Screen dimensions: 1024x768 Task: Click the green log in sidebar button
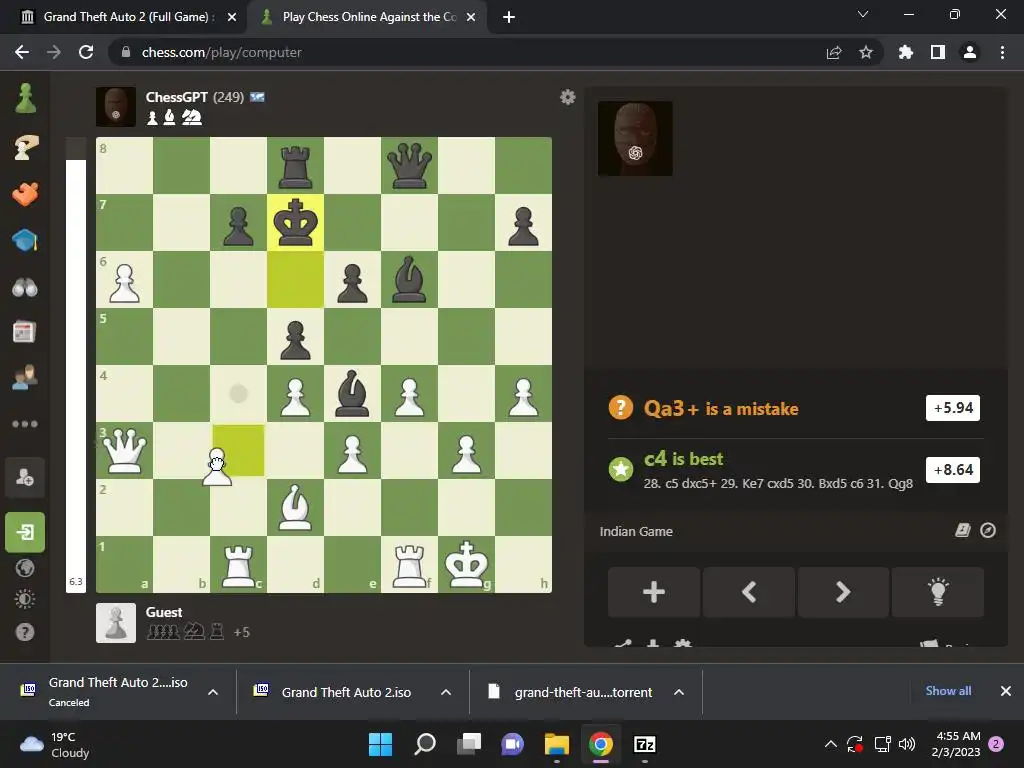25,532
